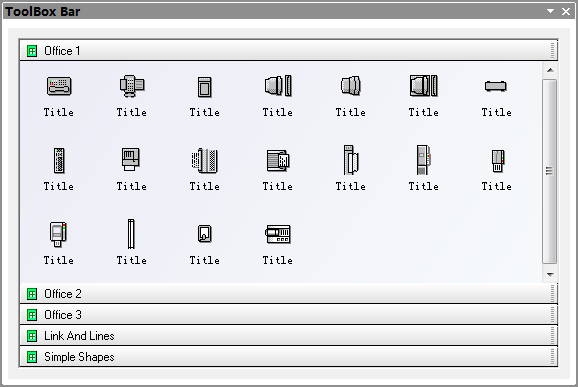Screen dimensions: 578x387
Task: Click the vertical scrollbar thumb in Office 1
Action: 550,171
